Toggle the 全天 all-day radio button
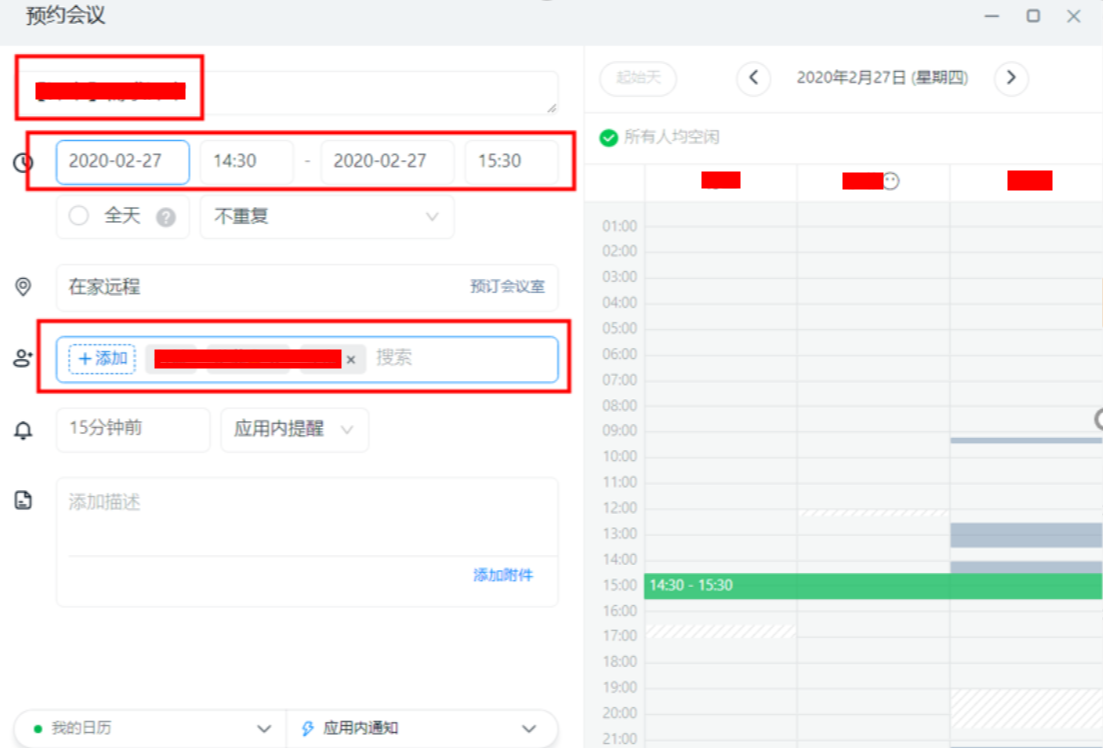 coord(79,215)
